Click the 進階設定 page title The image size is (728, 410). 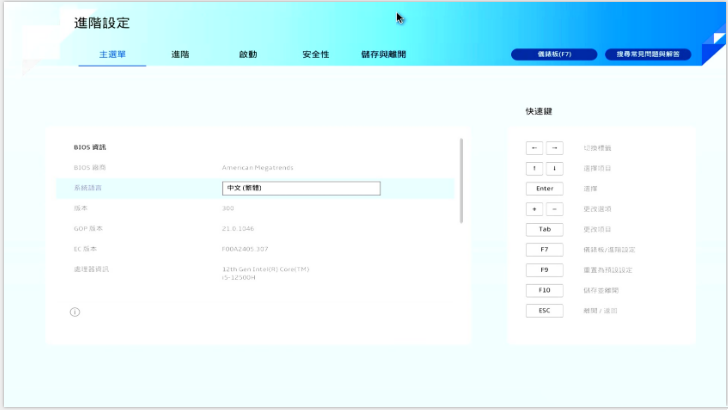[x=102, y=23]
